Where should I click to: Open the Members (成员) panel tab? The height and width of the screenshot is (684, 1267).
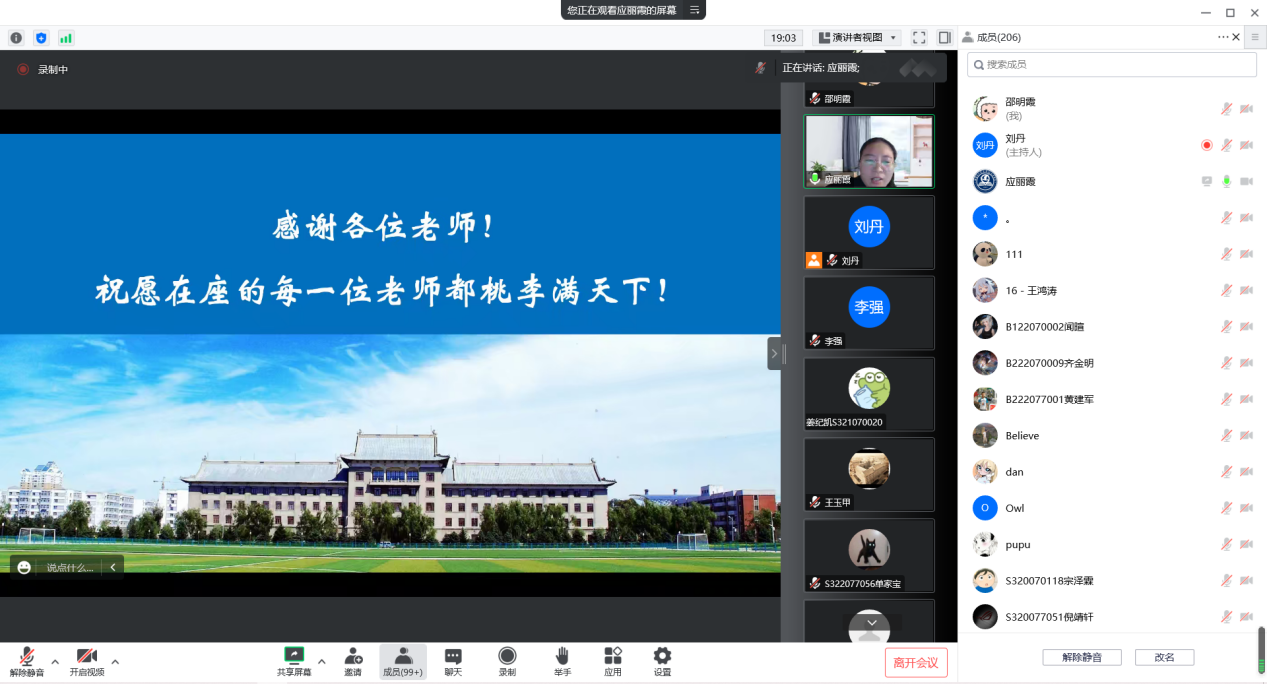[403, 661]
